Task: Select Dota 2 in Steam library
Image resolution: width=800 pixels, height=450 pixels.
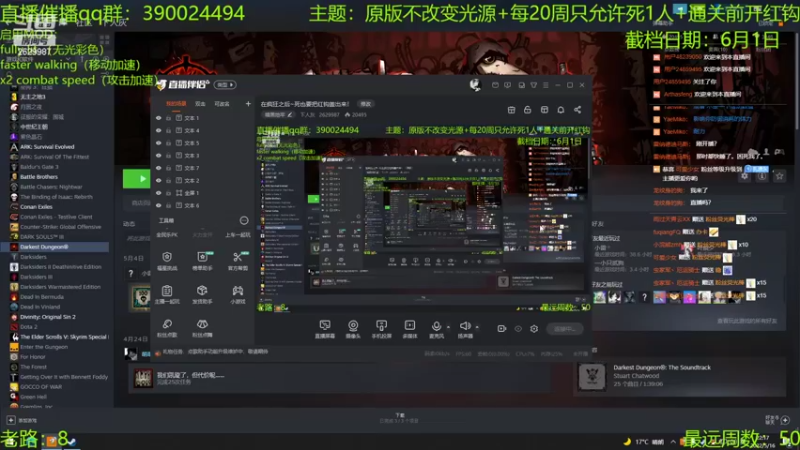Action: 29,327
